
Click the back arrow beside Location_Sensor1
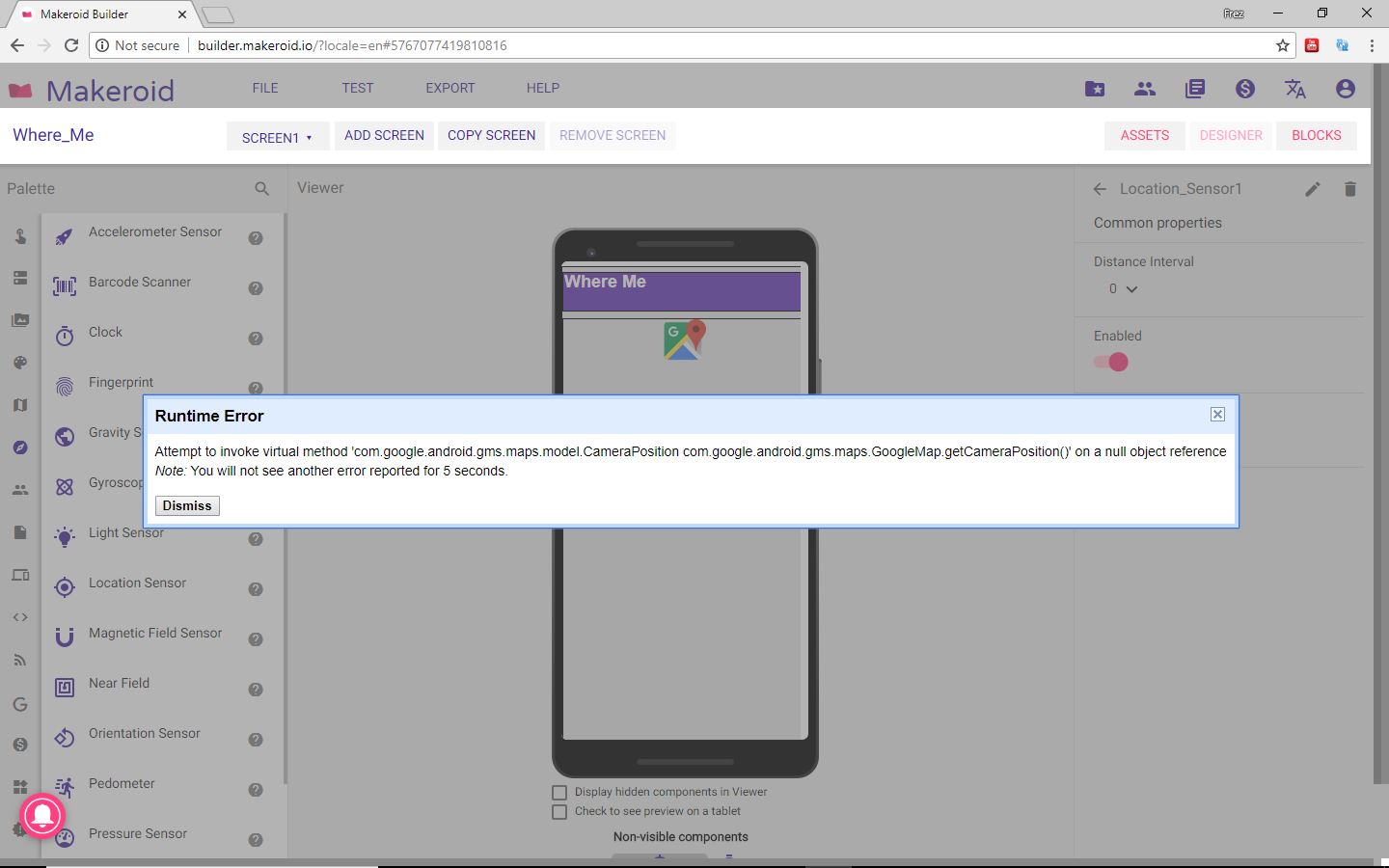tap(1100, 189)
